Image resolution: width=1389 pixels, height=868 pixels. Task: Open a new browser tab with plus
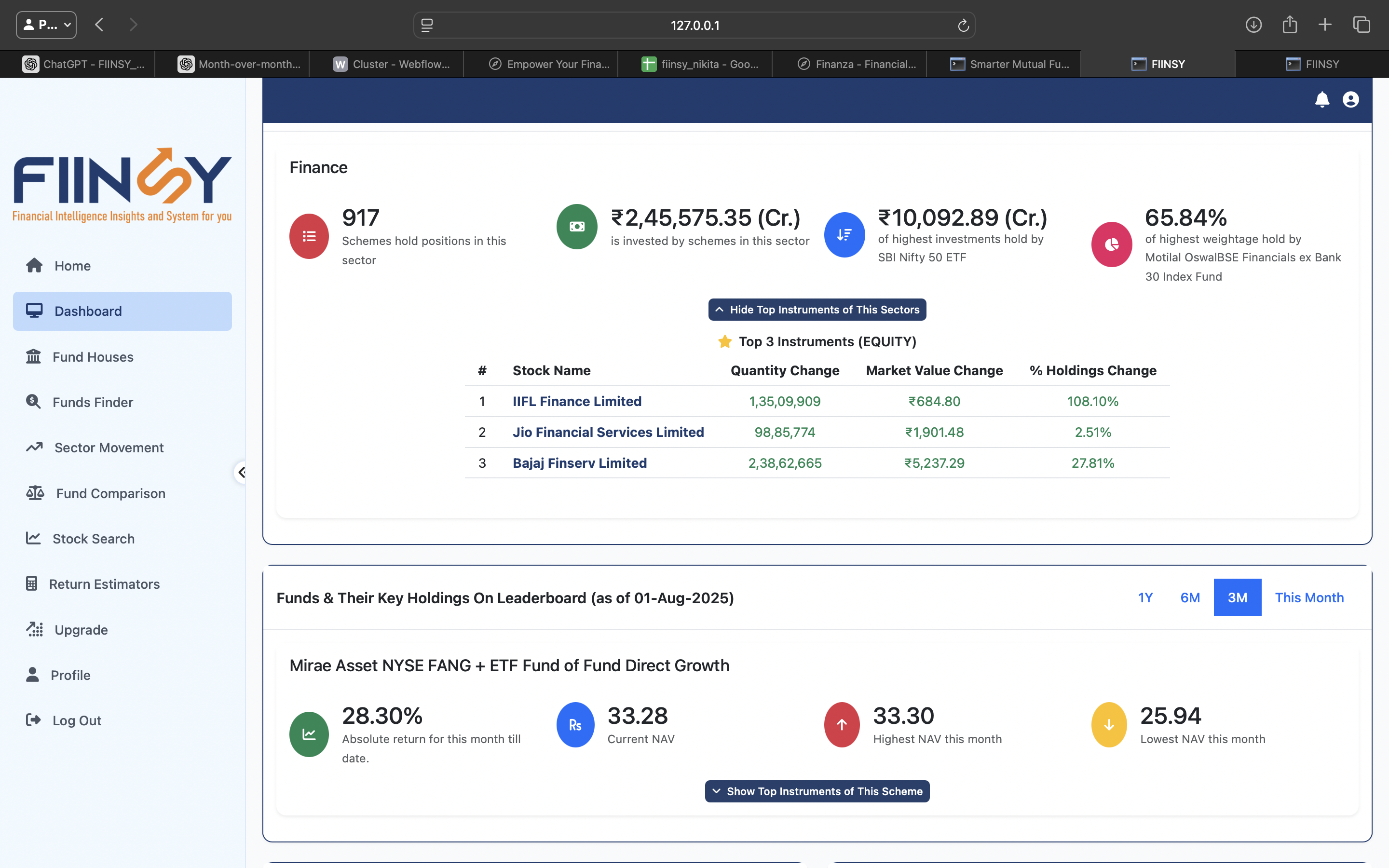click(x=1325, y=25)
